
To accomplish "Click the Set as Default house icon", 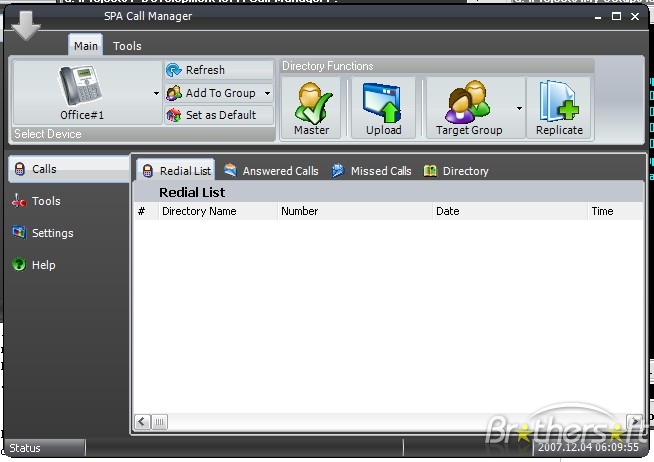I will click(174, 115).
